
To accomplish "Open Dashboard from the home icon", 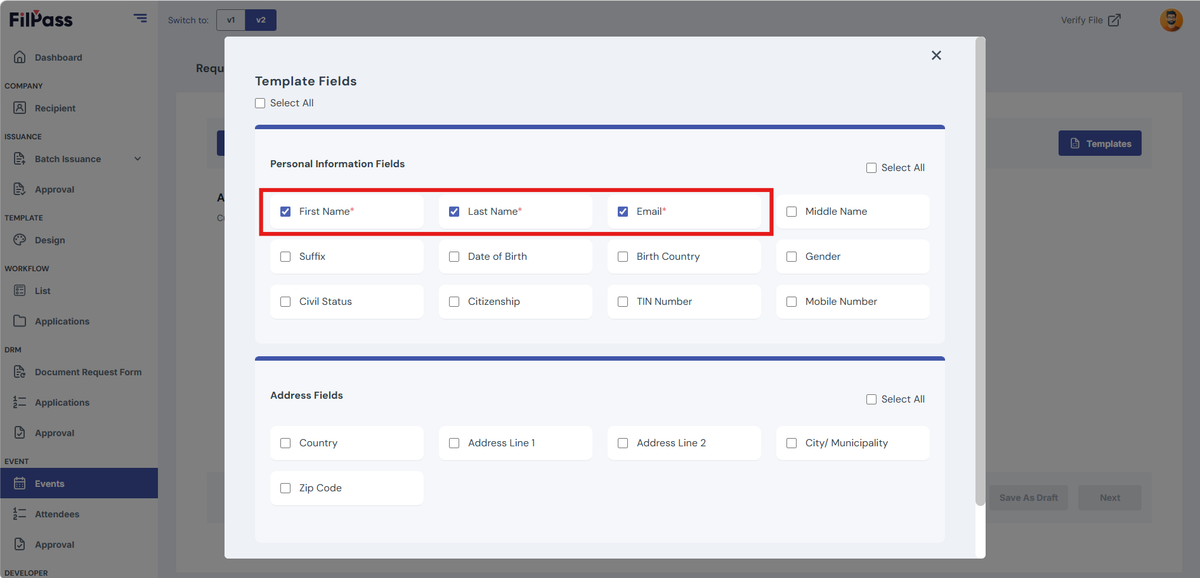I will [20, 57].
